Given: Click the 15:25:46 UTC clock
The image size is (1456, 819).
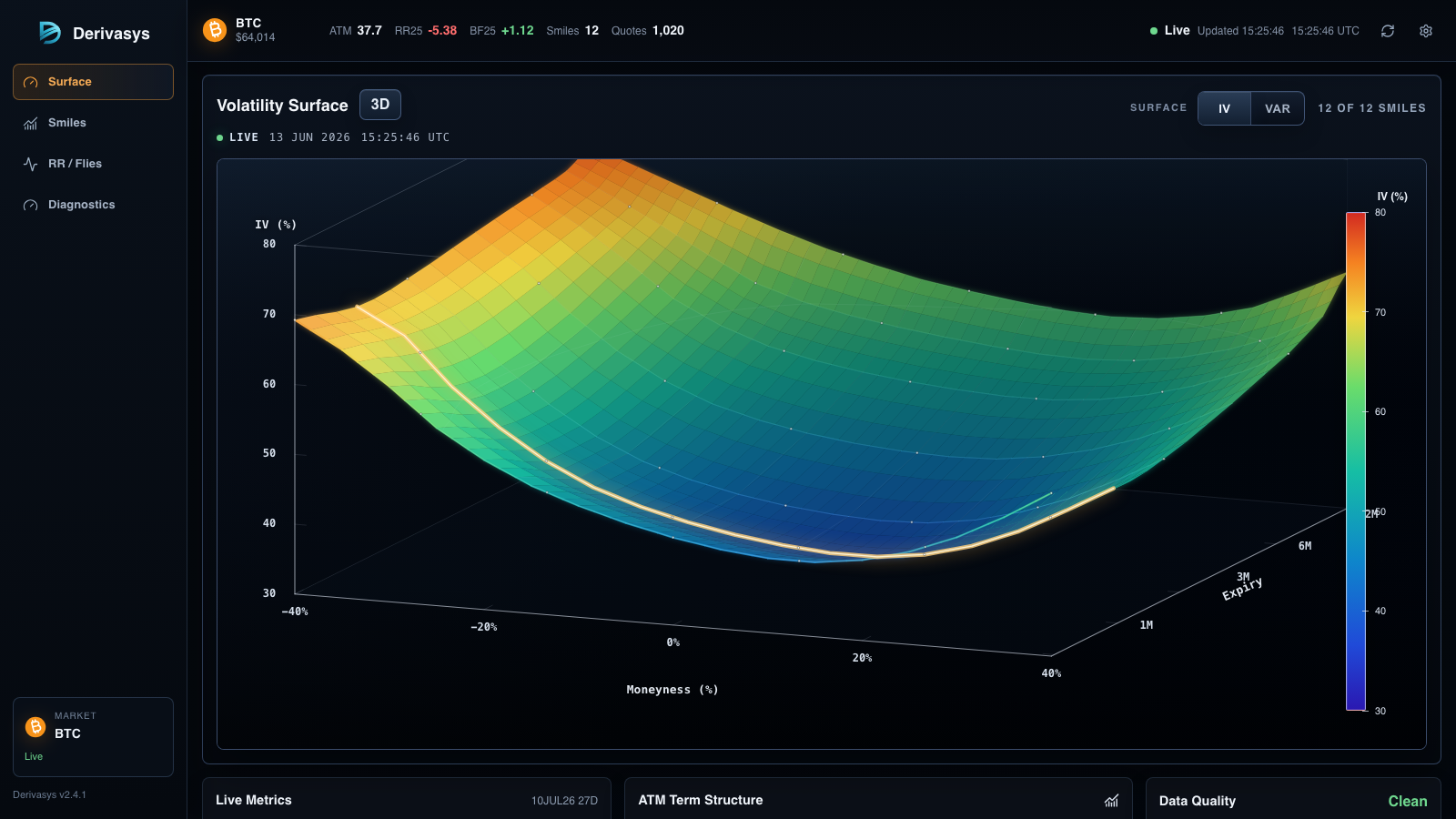Looking at the screenshot, I should (1325, 31).
